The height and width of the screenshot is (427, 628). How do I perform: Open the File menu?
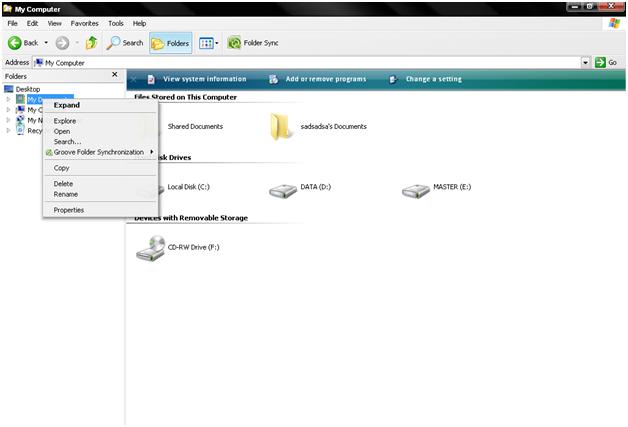point(12,23)
